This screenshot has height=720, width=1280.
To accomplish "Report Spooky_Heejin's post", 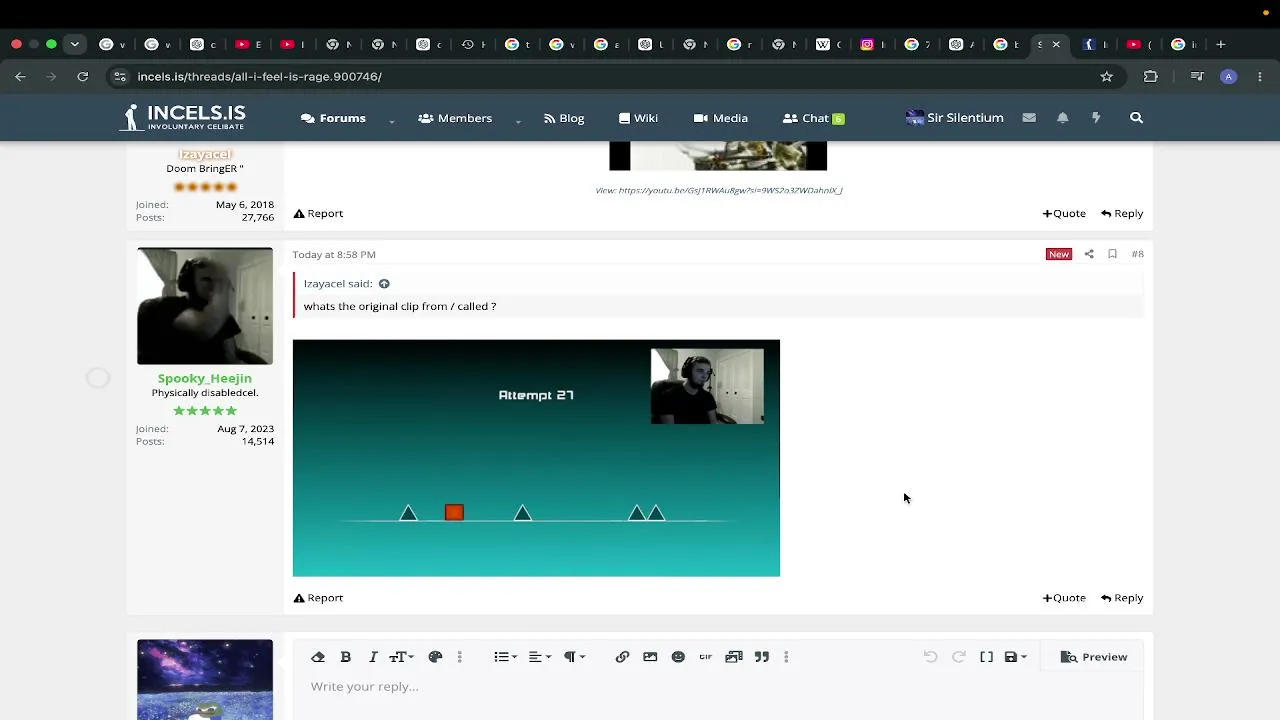I will click(318, 598).
